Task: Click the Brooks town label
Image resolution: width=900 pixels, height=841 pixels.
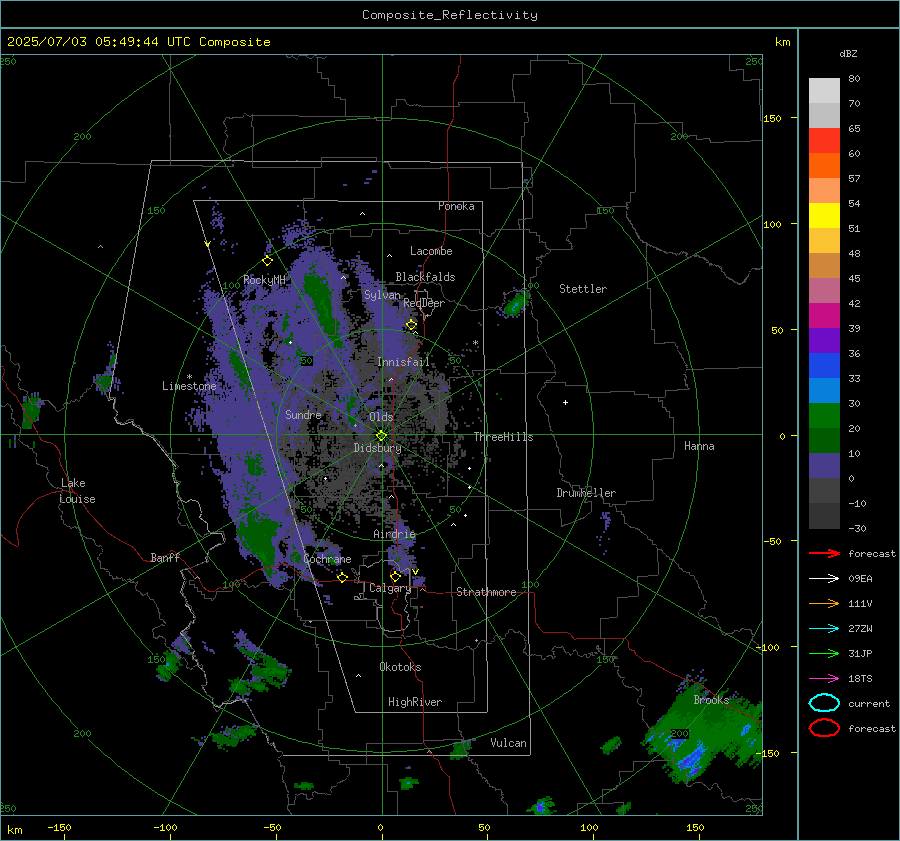Action: [x=711, y=700]
